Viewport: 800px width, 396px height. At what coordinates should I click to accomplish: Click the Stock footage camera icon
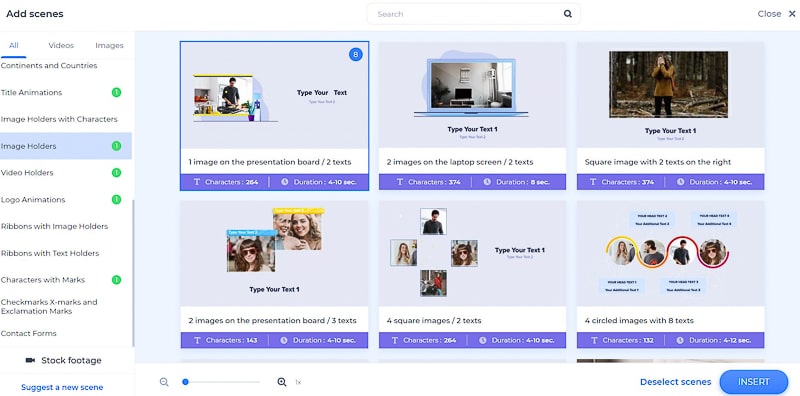point(30,360)
